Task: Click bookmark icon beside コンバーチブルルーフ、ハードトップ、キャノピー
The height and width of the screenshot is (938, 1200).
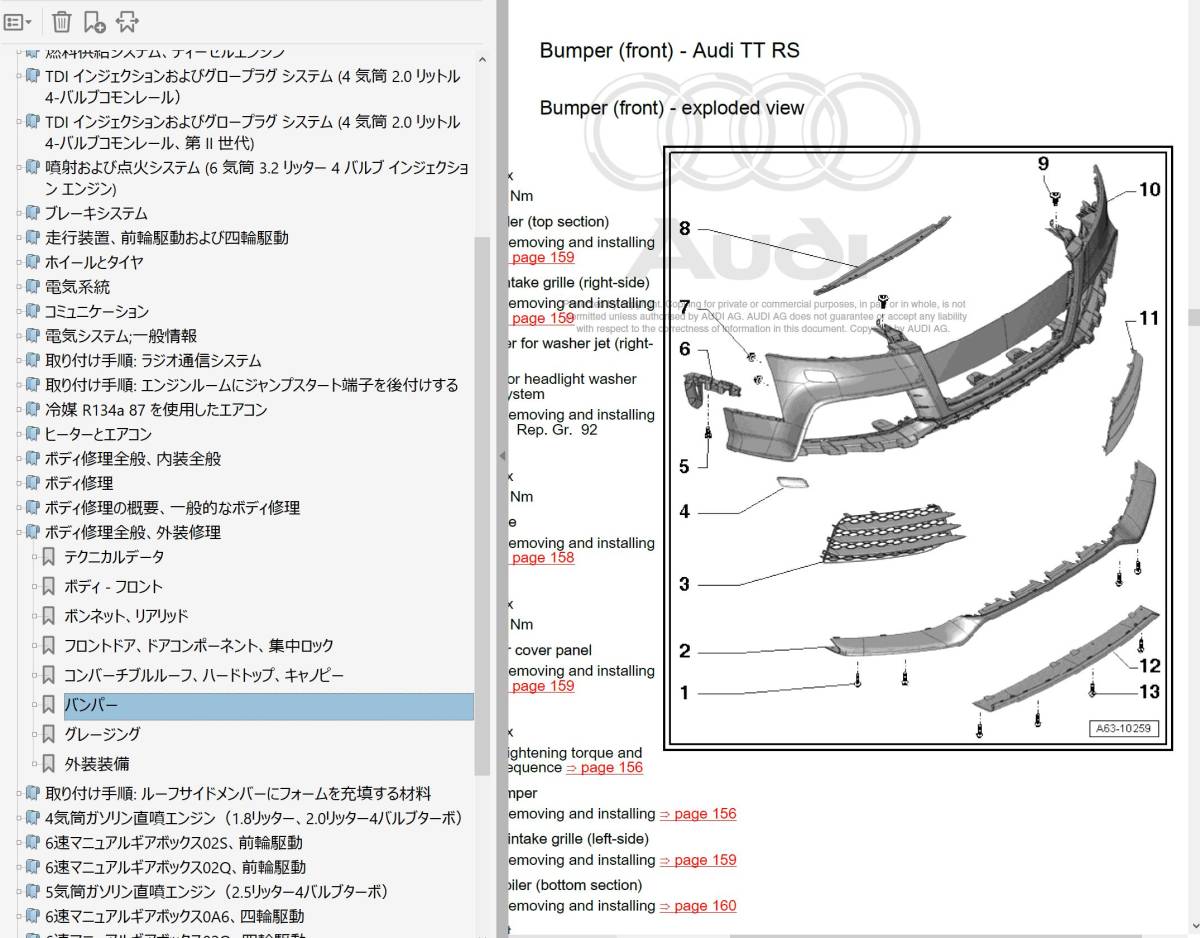Action: [x=48, y=675]
